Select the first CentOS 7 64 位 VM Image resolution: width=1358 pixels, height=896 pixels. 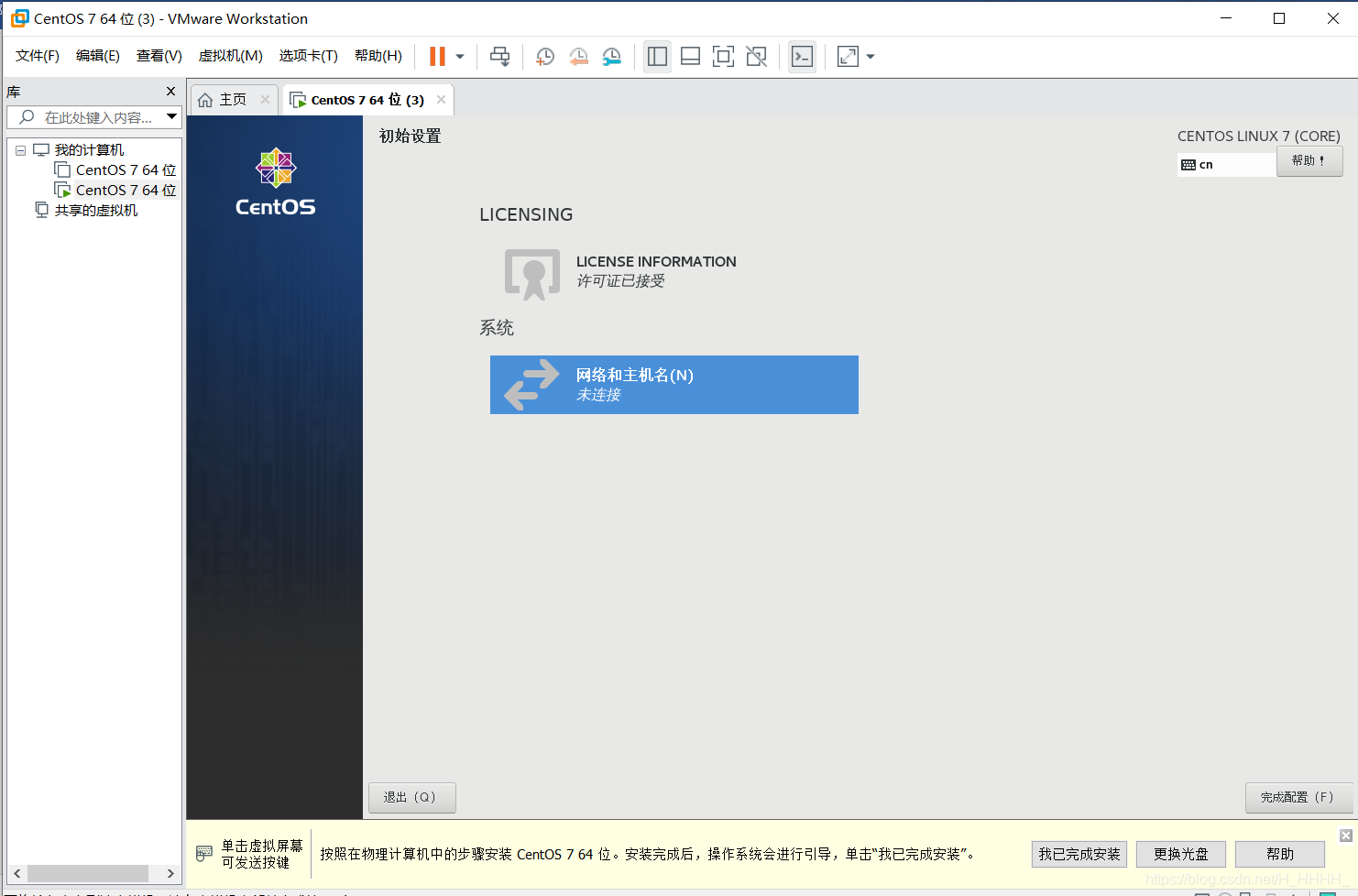pyautogui.click(x=126, y=170)
